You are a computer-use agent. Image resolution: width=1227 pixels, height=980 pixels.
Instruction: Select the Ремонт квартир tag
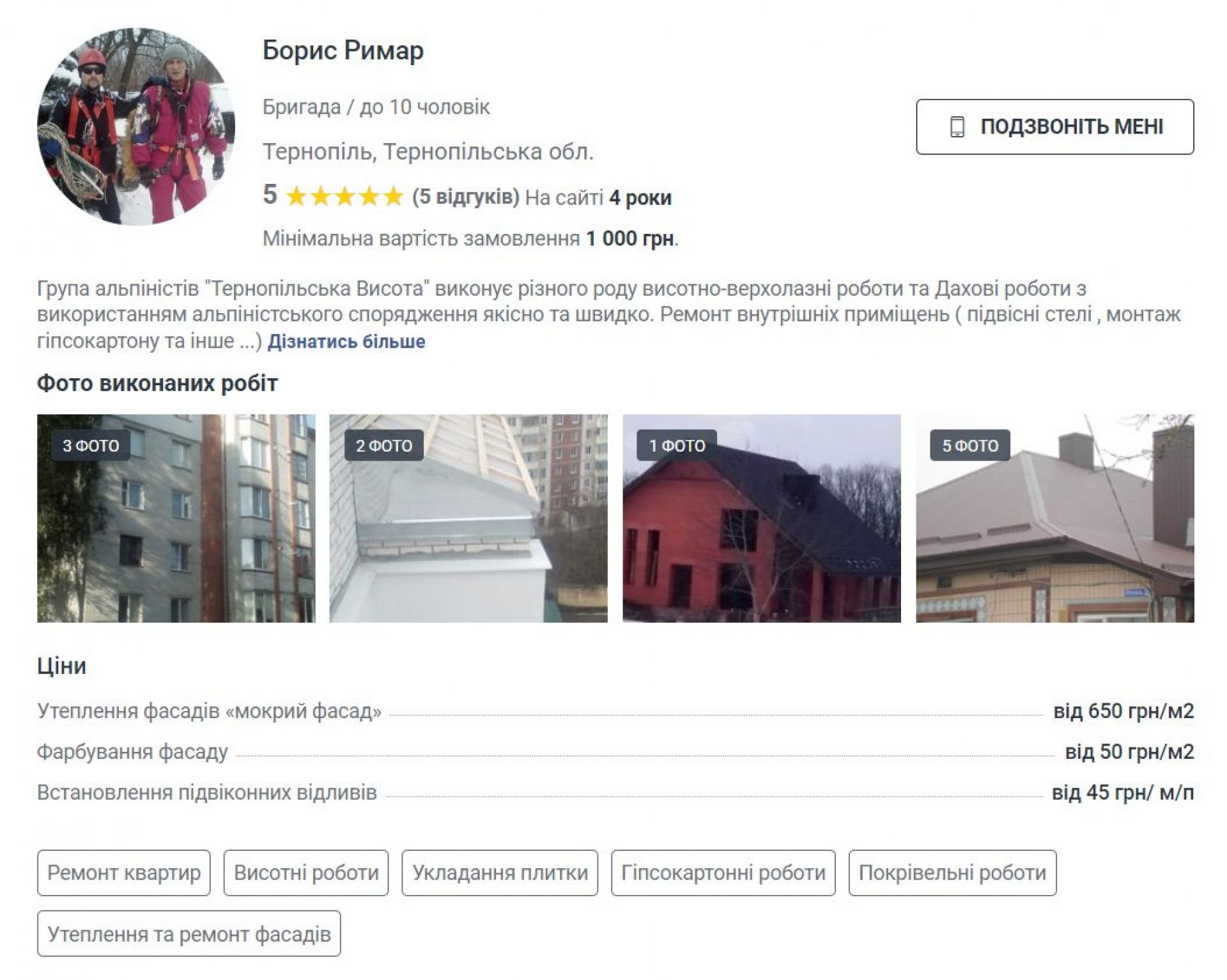[x=124, y=873]
